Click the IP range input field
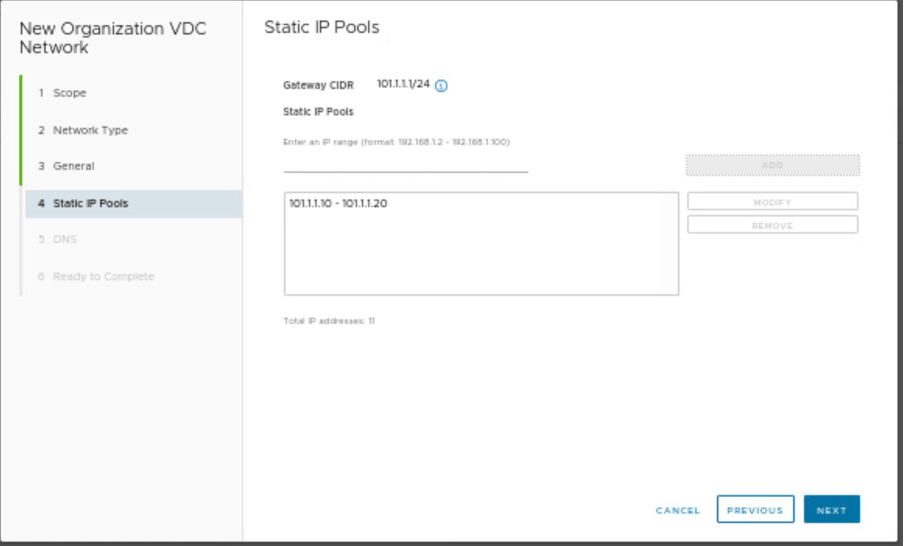 (x=406, y=163)
